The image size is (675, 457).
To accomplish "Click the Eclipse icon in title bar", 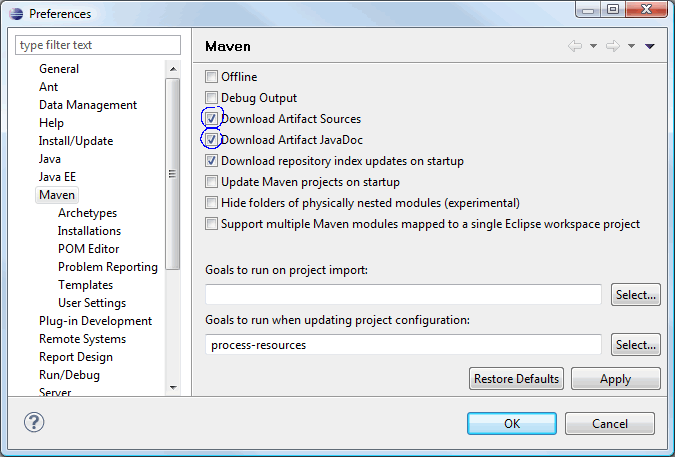I will [16, 14].
